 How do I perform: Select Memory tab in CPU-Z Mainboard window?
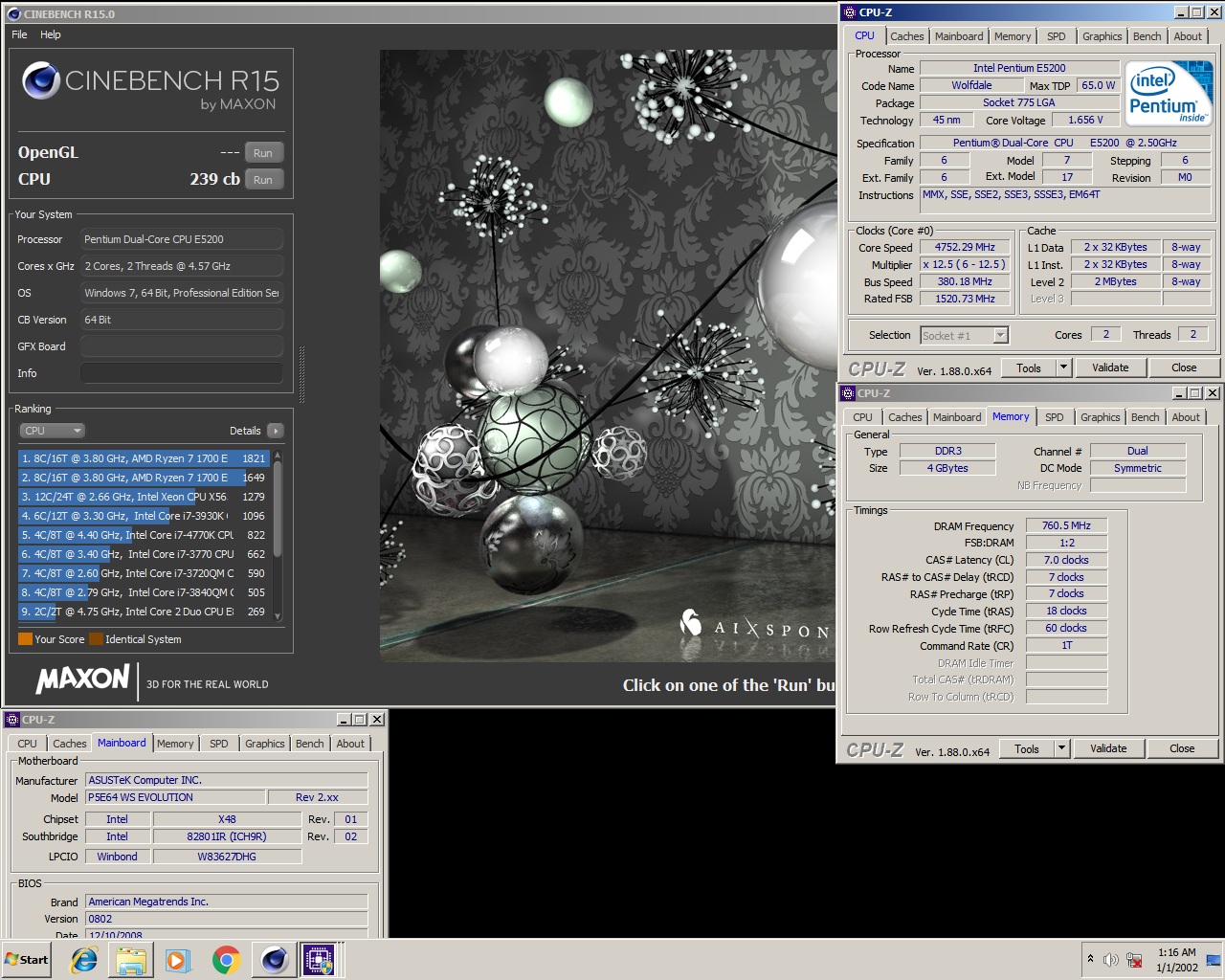click(175, 744)
